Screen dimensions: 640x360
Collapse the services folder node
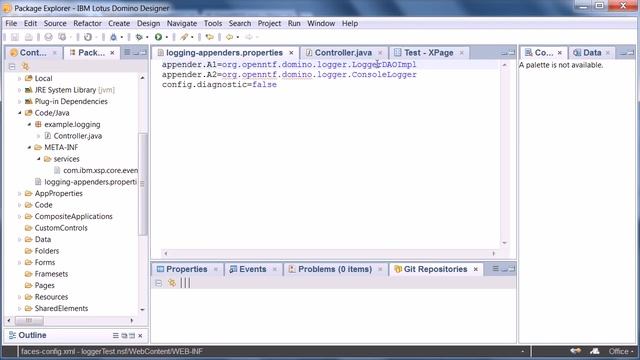point(38,159)
